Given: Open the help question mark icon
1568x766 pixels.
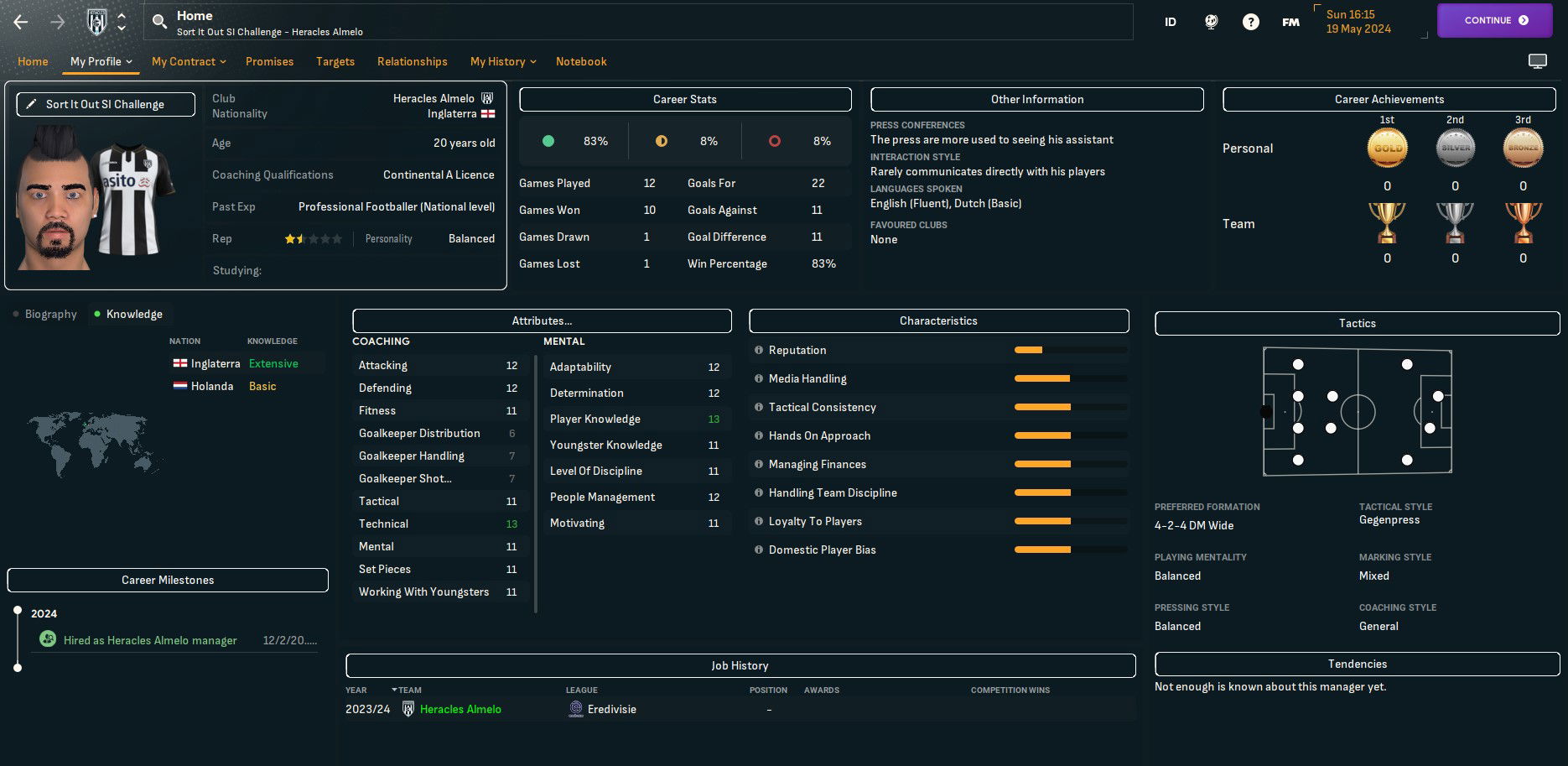Looking at the screenshot, I should coord(1251,22).
